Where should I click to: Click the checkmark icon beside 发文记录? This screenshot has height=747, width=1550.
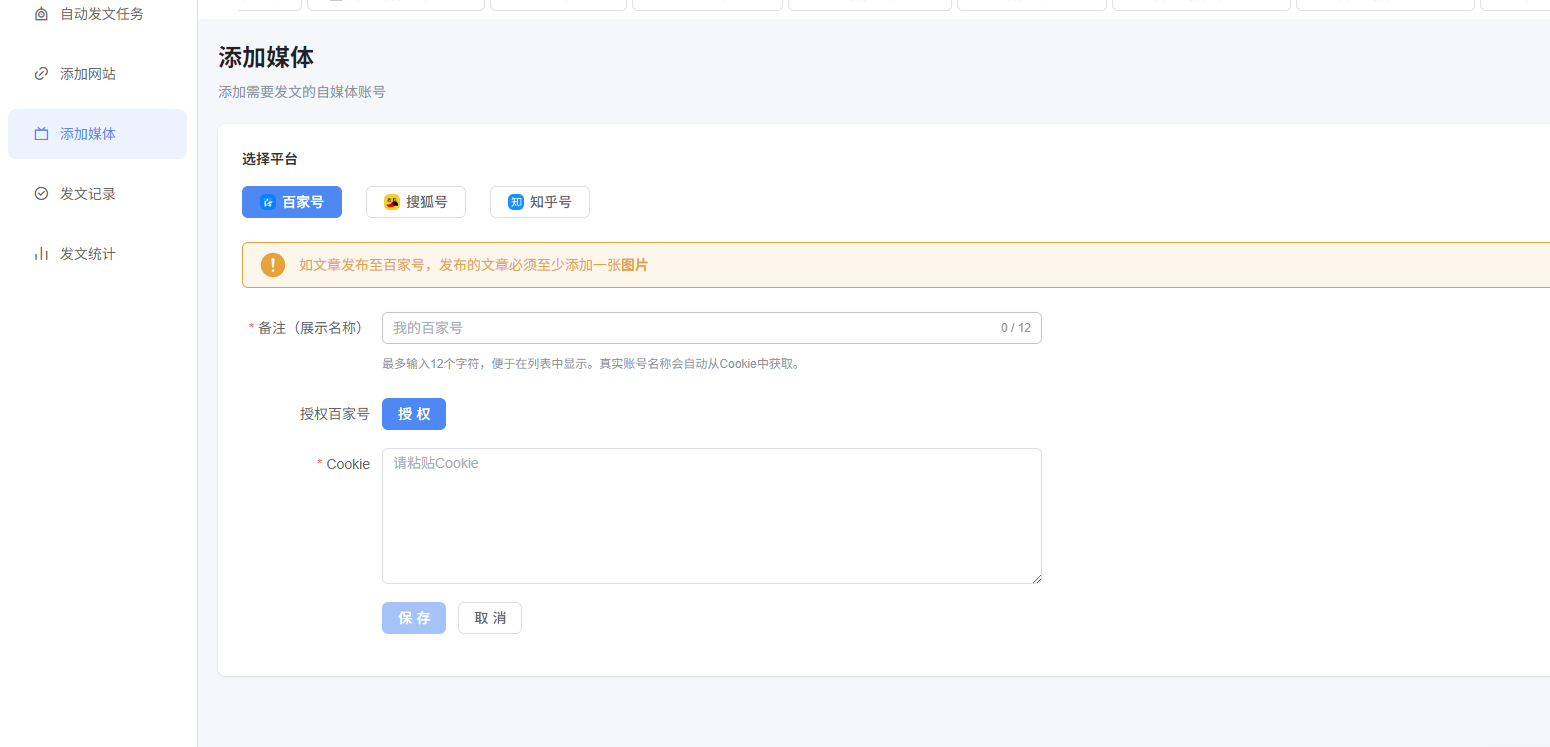point(41,194)
